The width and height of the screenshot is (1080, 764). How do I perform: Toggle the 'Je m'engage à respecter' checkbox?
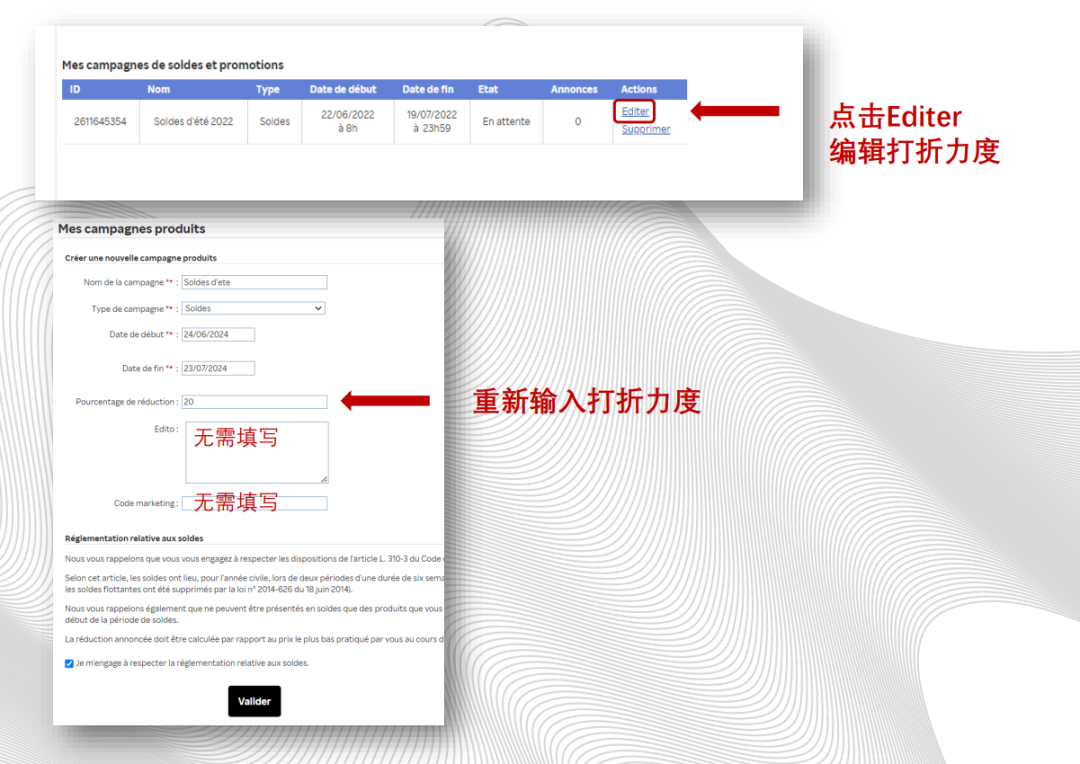pos(69,663)
